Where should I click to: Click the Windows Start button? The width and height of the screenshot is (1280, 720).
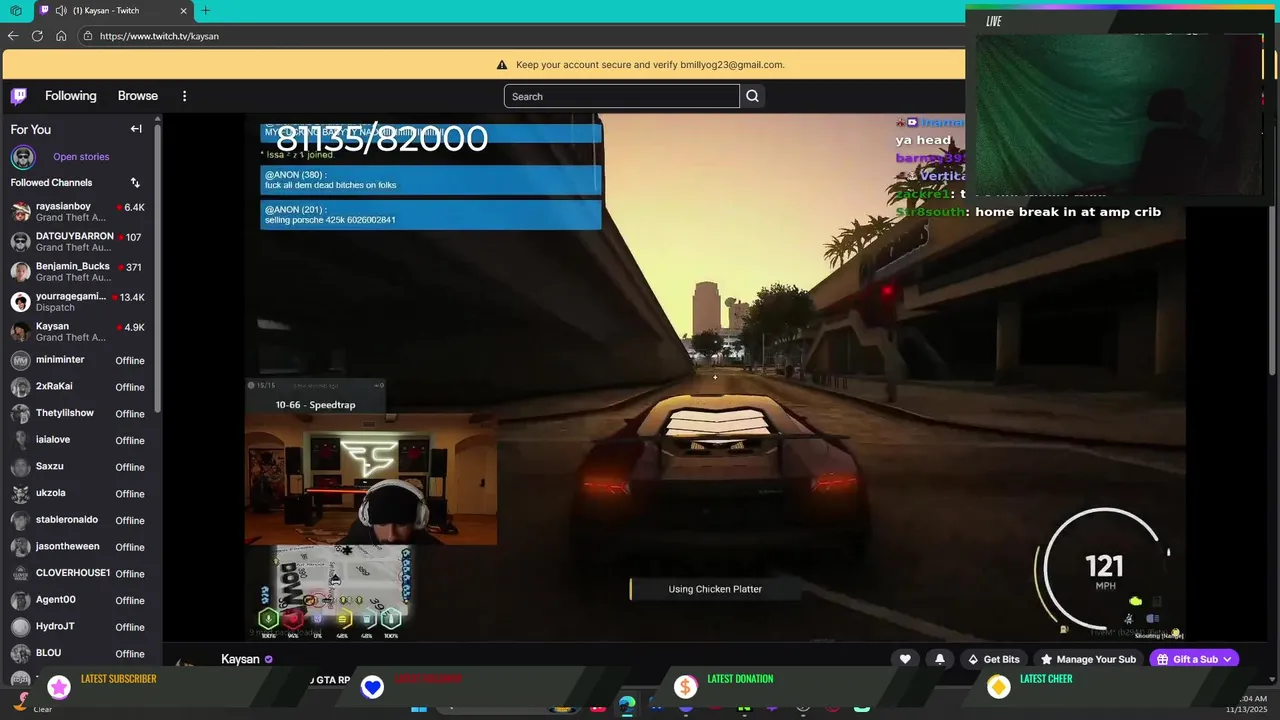pyautogui.click(x=419, y=708)
